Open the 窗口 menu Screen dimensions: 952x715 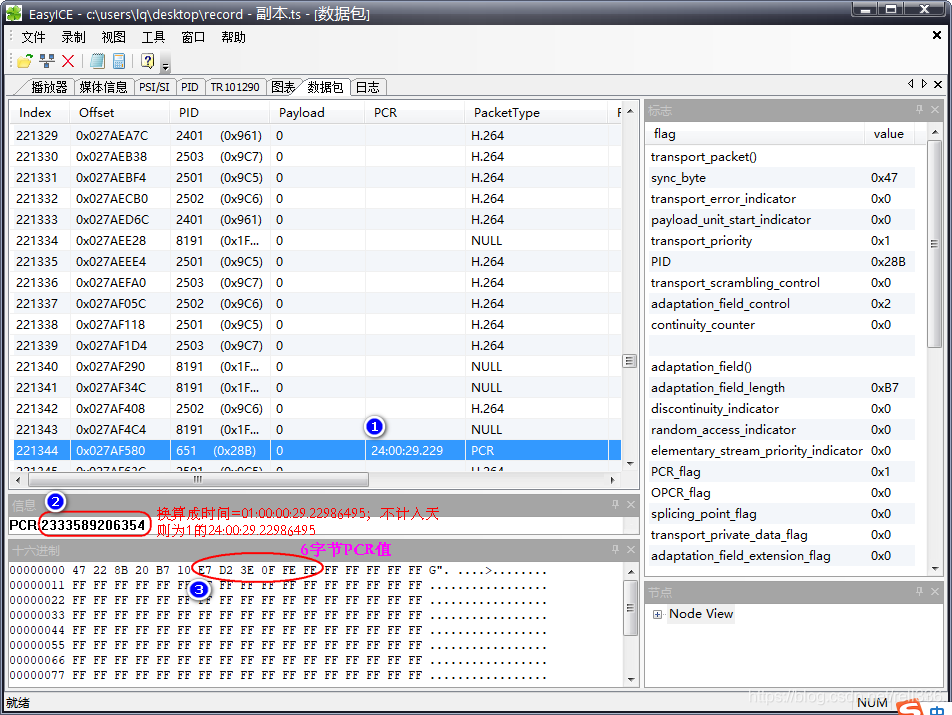193,37
